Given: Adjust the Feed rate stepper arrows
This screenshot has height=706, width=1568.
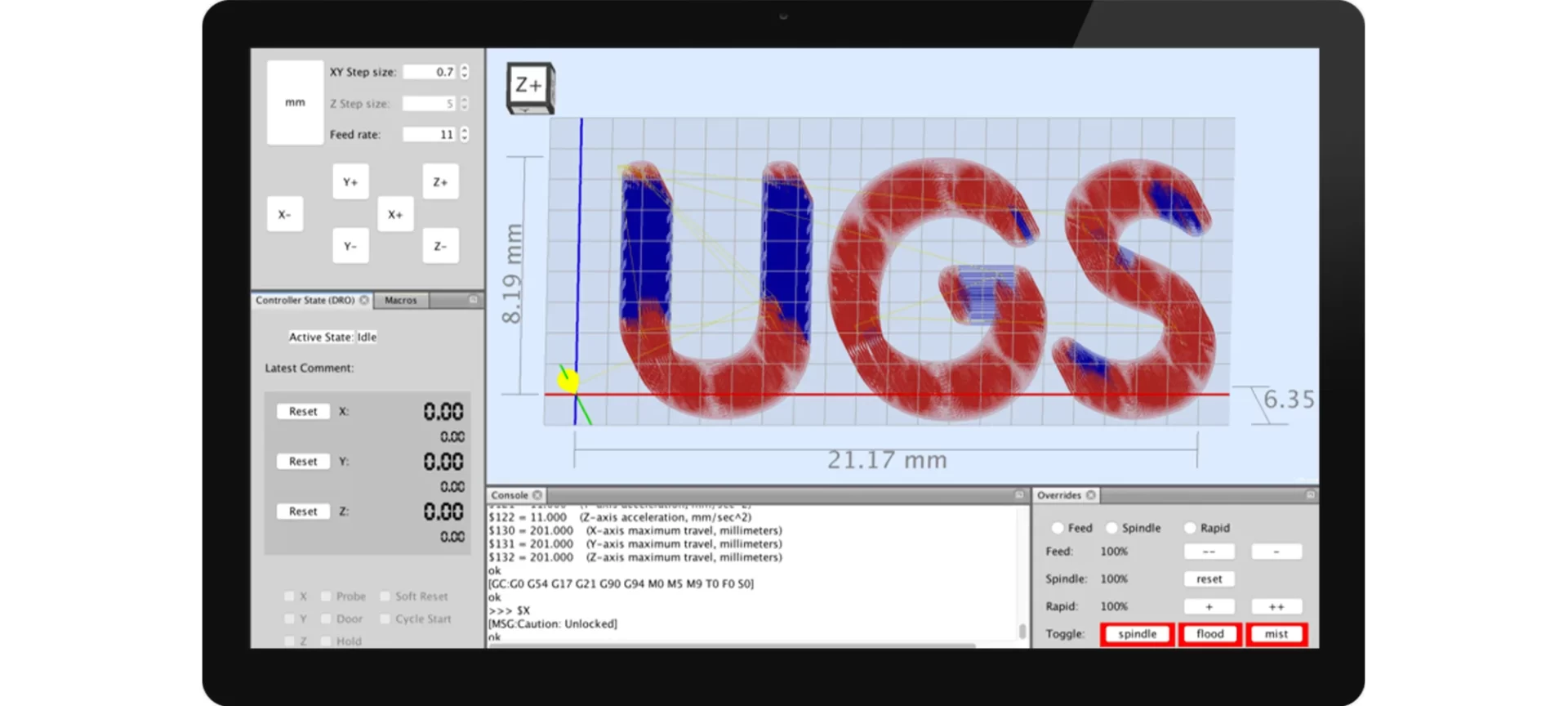Looking at the screenshot, I should click(x=464, y=134).
